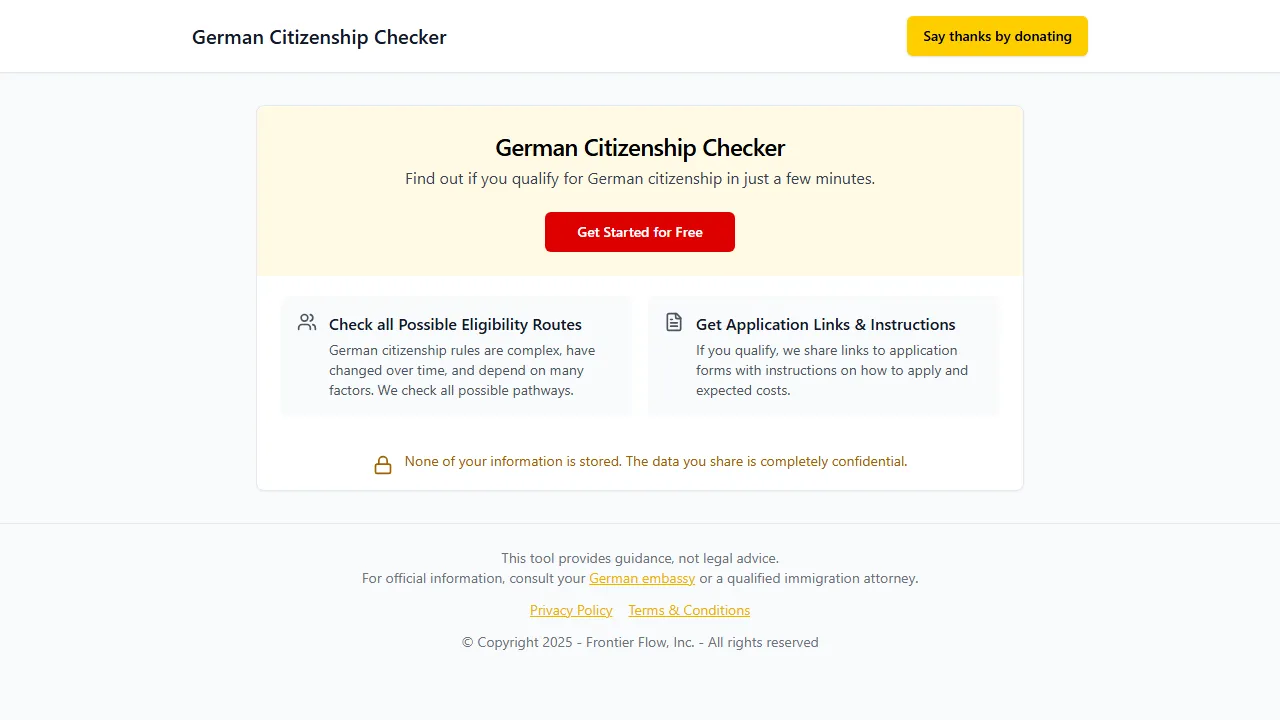The image size is (1280, 720).
Task: Select the 'Check all Possible Eligibility Routes' card
Action: (456, 355)
